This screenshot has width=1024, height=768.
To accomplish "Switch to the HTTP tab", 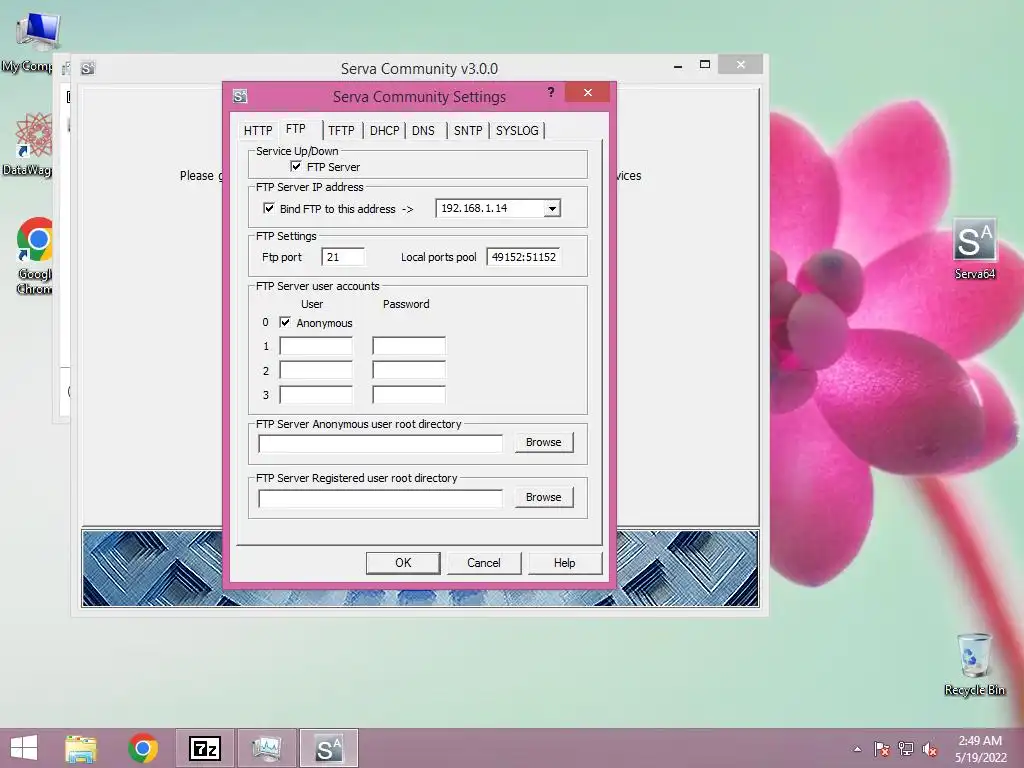I will click(x=258, y=131).
